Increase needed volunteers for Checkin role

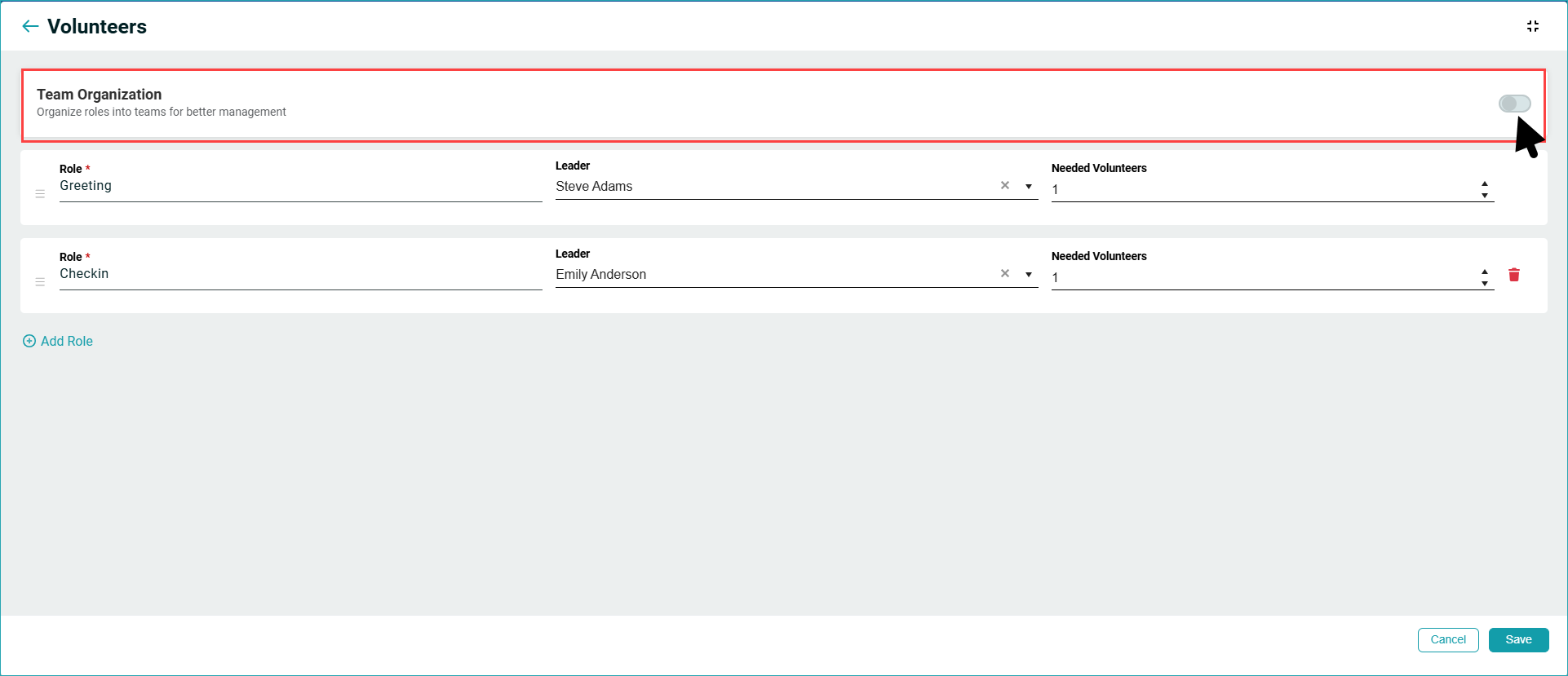[1484, 272]
